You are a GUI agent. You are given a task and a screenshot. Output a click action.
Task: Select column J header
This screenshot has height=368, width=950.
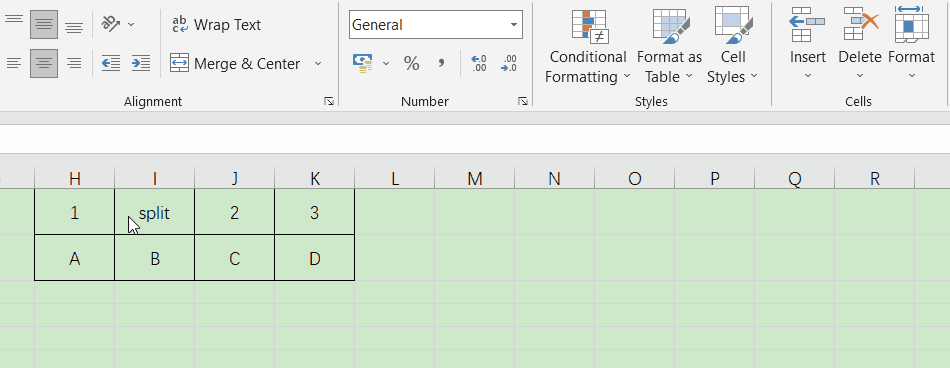234,178
